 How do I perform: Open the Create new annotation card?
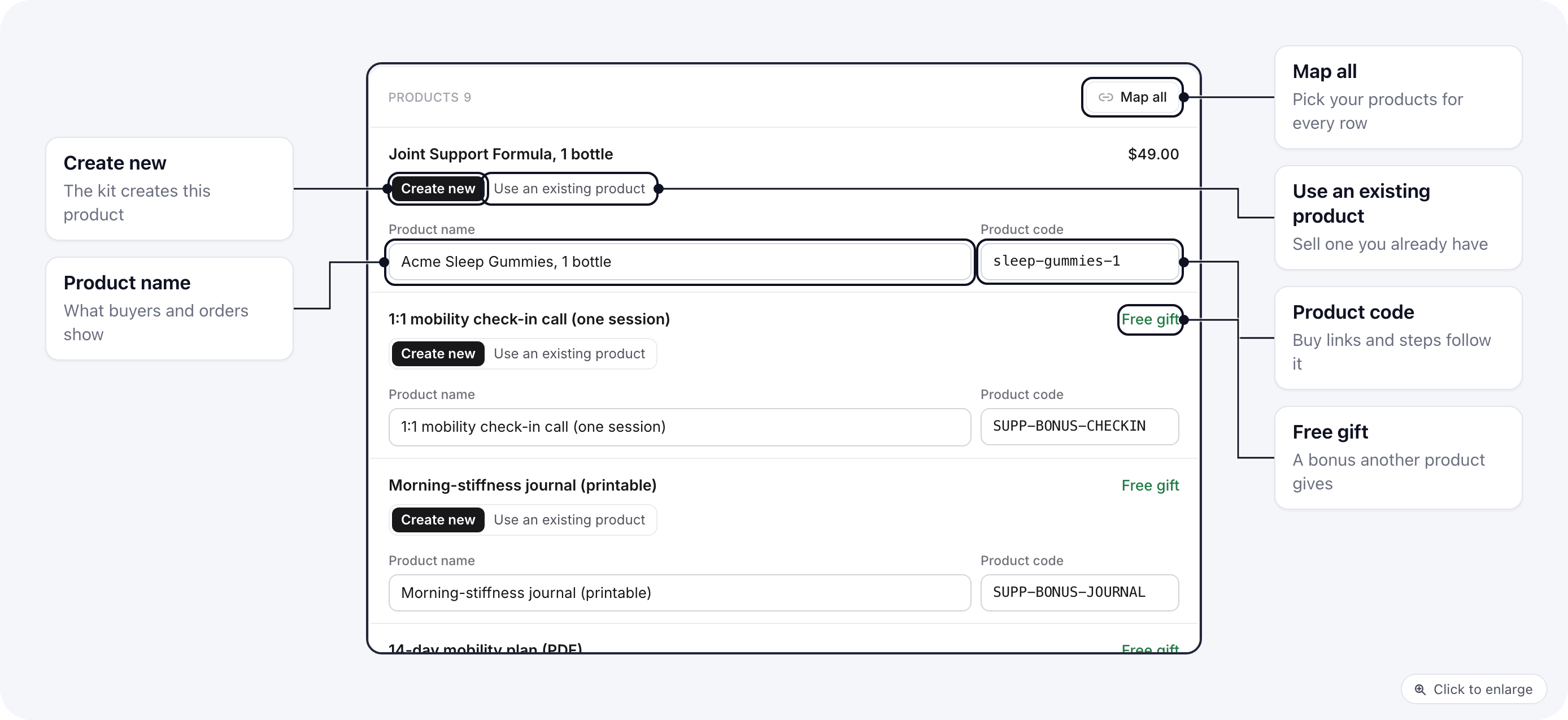pyautogui.click(x=169, y=189)
